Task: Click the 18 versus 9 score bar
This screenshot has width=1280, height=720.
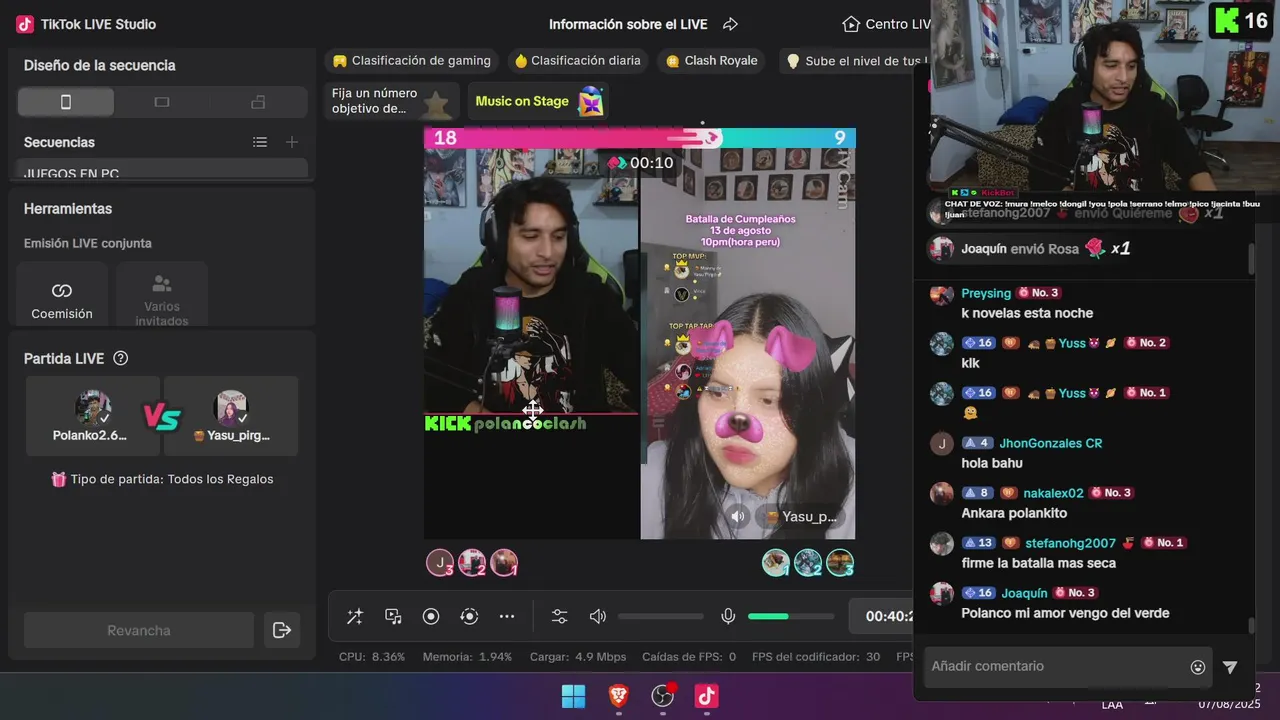Action: [640, 138]
